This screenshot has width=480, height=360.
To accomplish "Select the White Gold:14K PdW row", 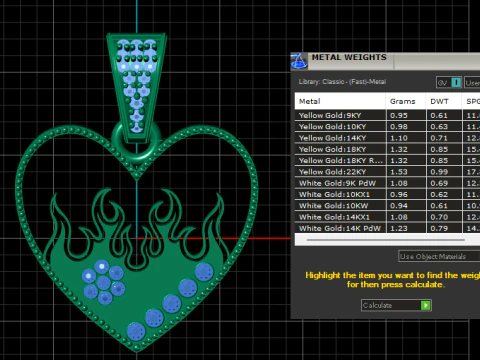I will click(387, 228).
